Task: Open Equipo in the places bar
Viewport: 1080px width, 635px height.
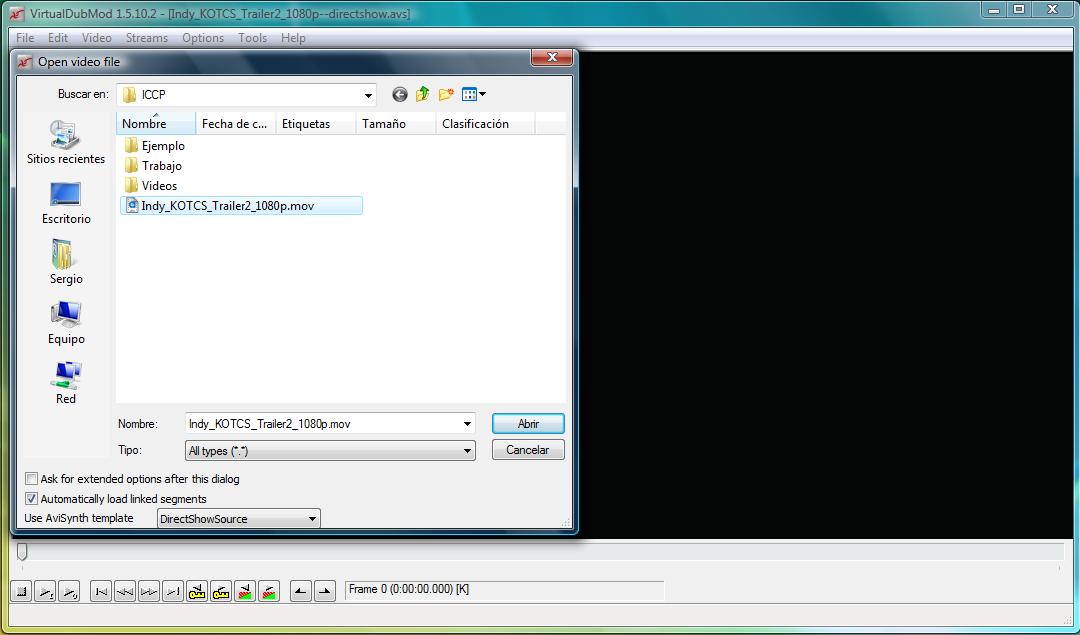Action: (65, 323)
